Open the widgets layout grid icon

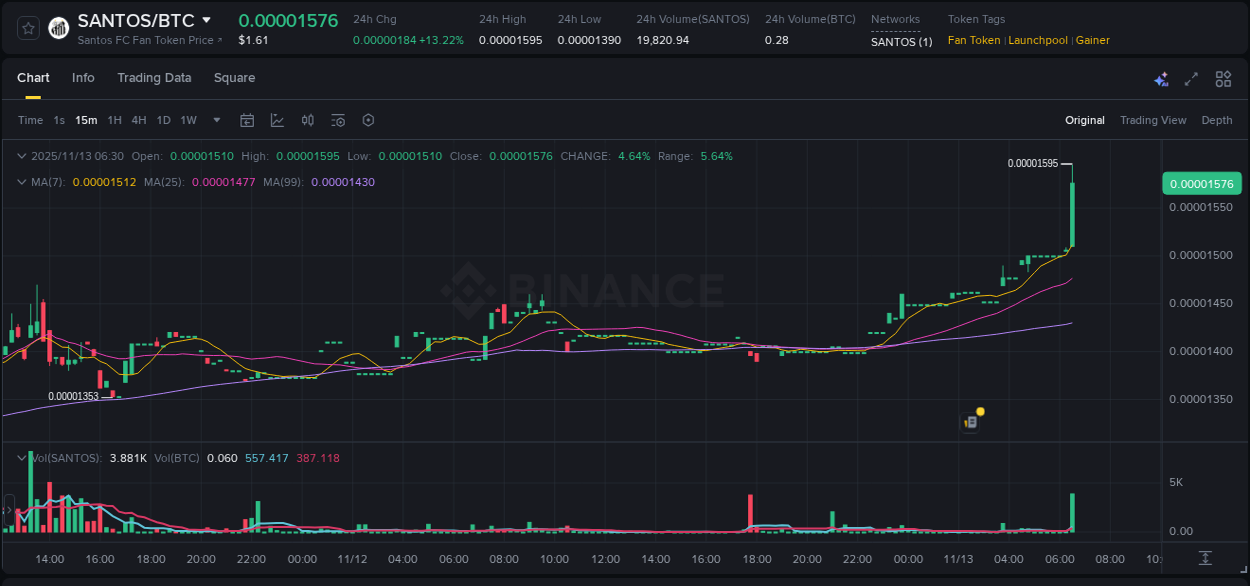coord(1223,78)
